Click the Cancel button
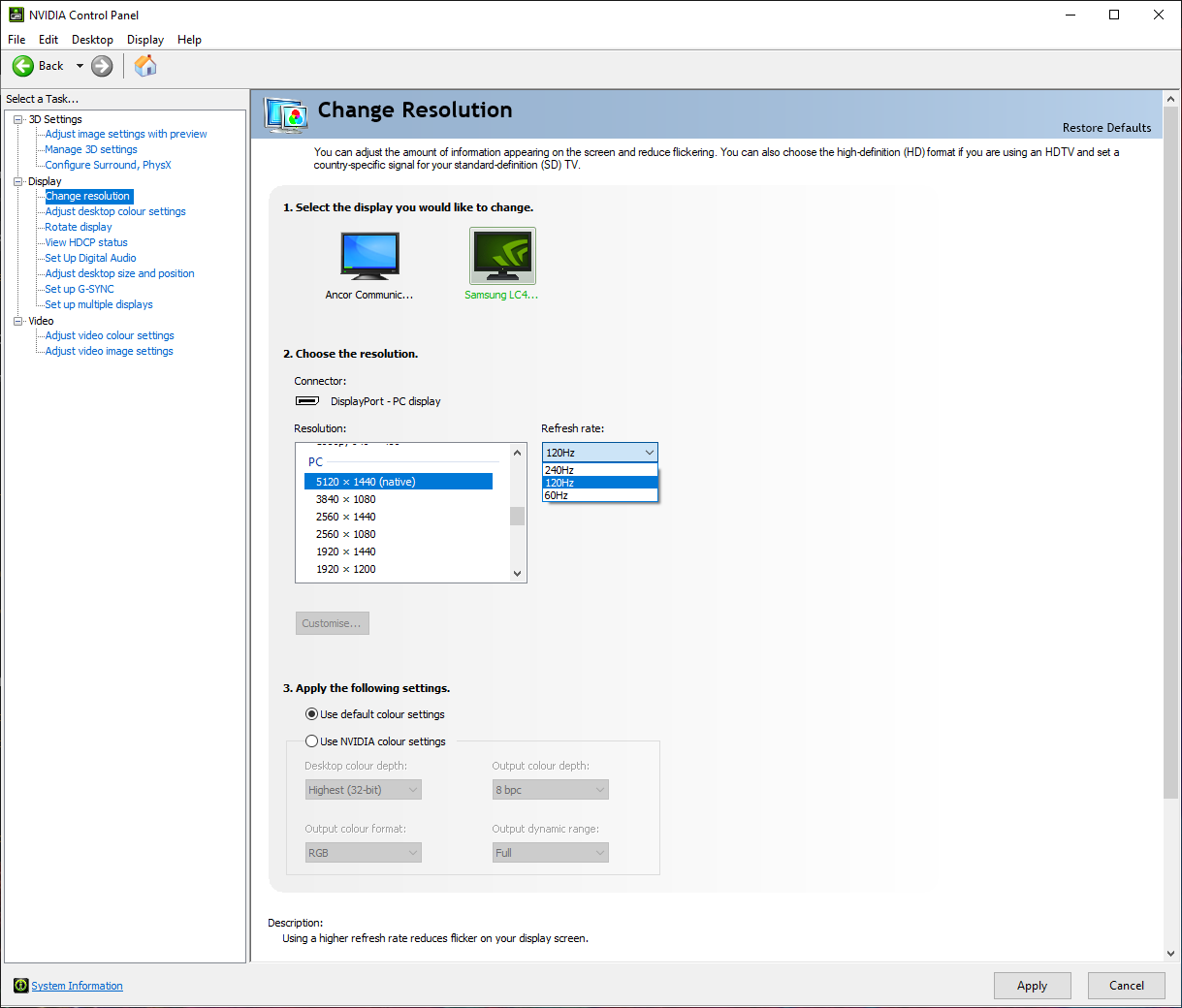The width and height of the screenshot is (1182, 1008). [1127, 986]
